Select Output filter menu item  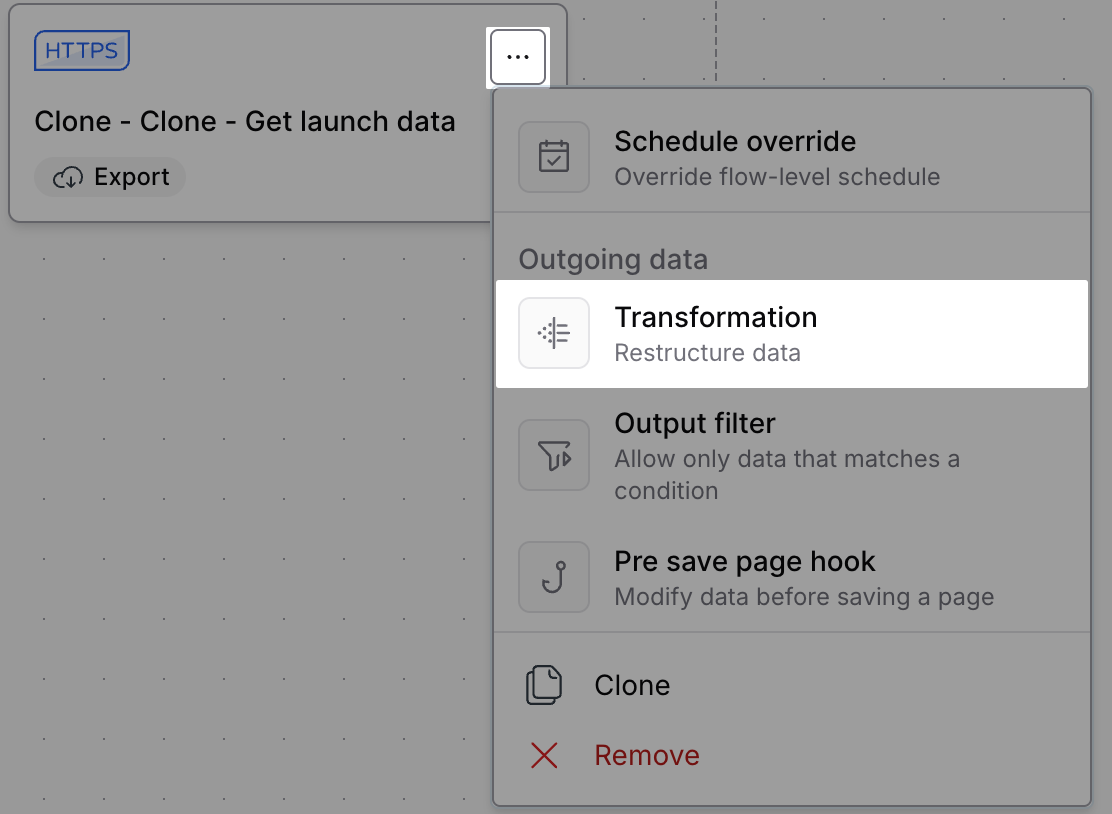[791, 456]
